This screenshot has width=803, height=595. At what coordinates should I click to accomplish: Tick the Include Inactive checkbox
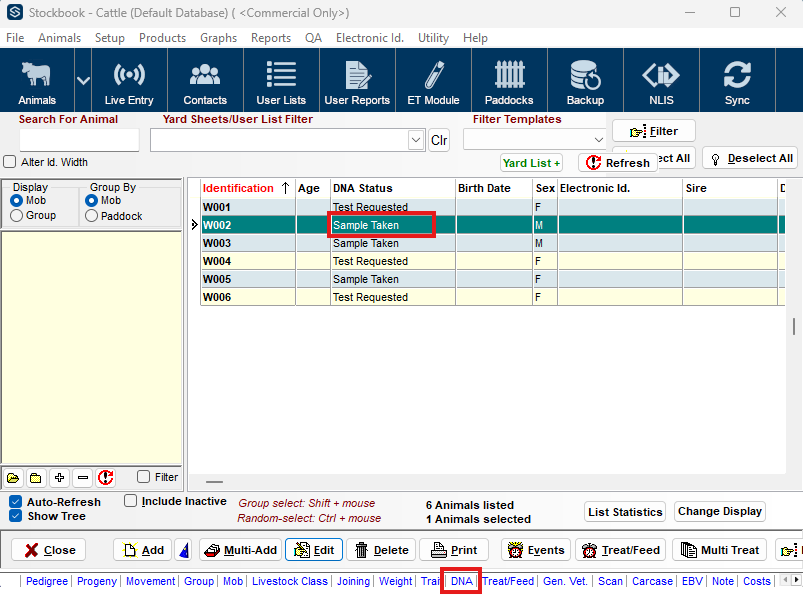point(131,501)
